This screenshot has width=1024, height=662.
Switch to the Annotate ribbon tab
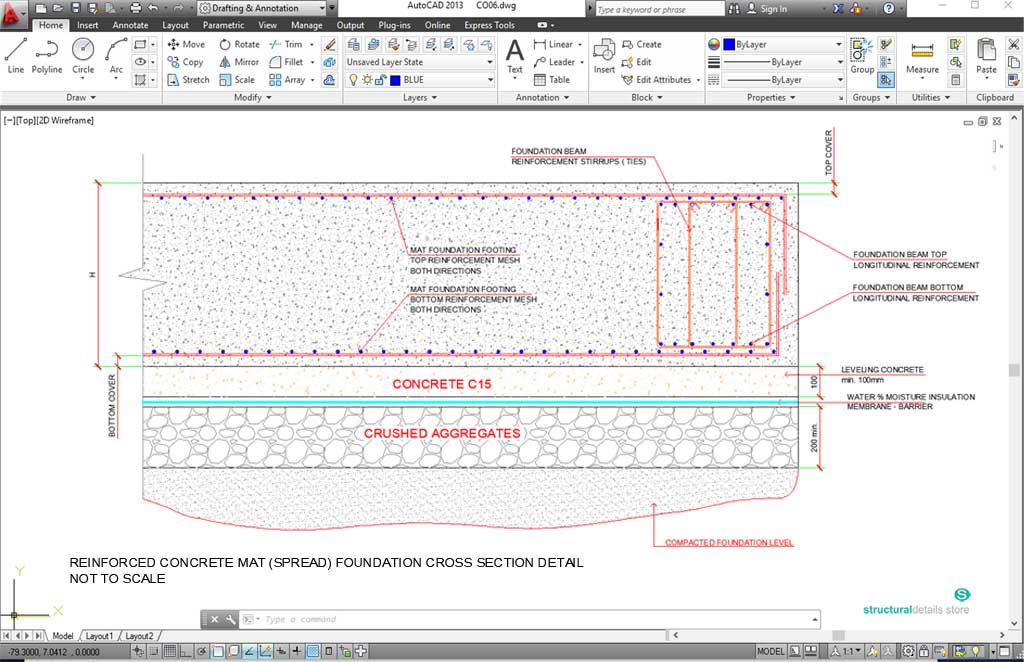pyautogui.click(x=130, y=25)
